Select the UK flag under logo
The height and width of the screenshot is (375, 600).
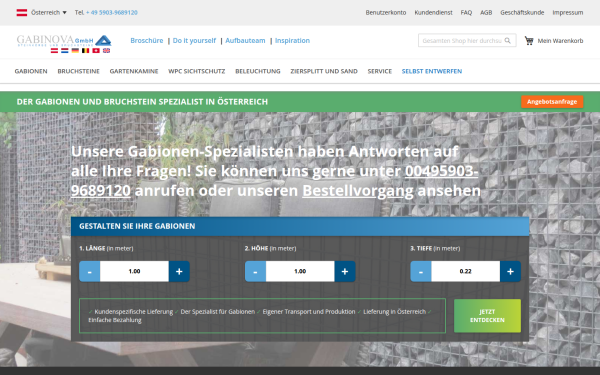click(106, 51)
